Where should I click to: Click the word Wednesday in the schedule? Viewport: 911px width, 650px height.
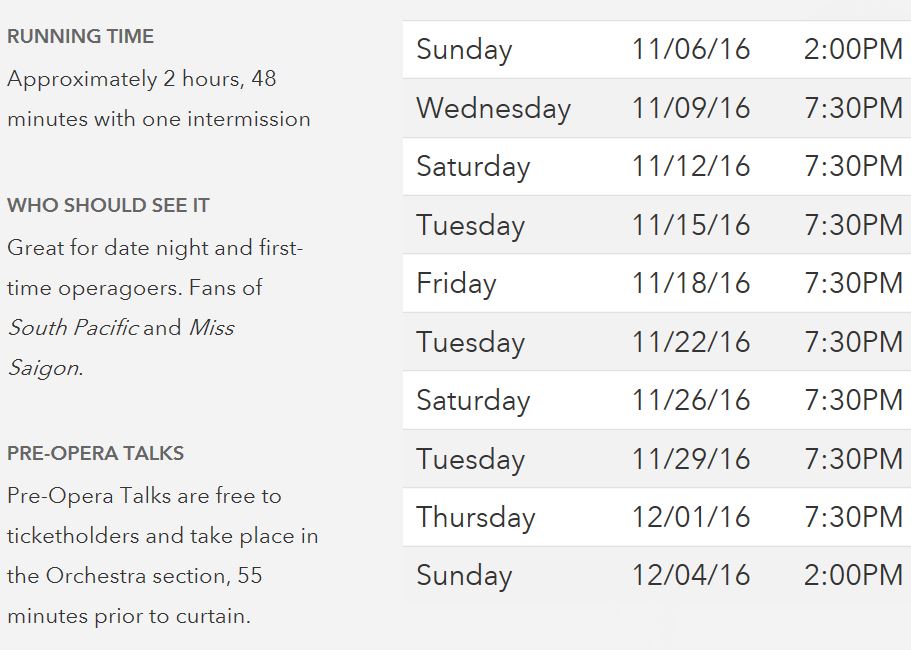[x=493, y=108]
